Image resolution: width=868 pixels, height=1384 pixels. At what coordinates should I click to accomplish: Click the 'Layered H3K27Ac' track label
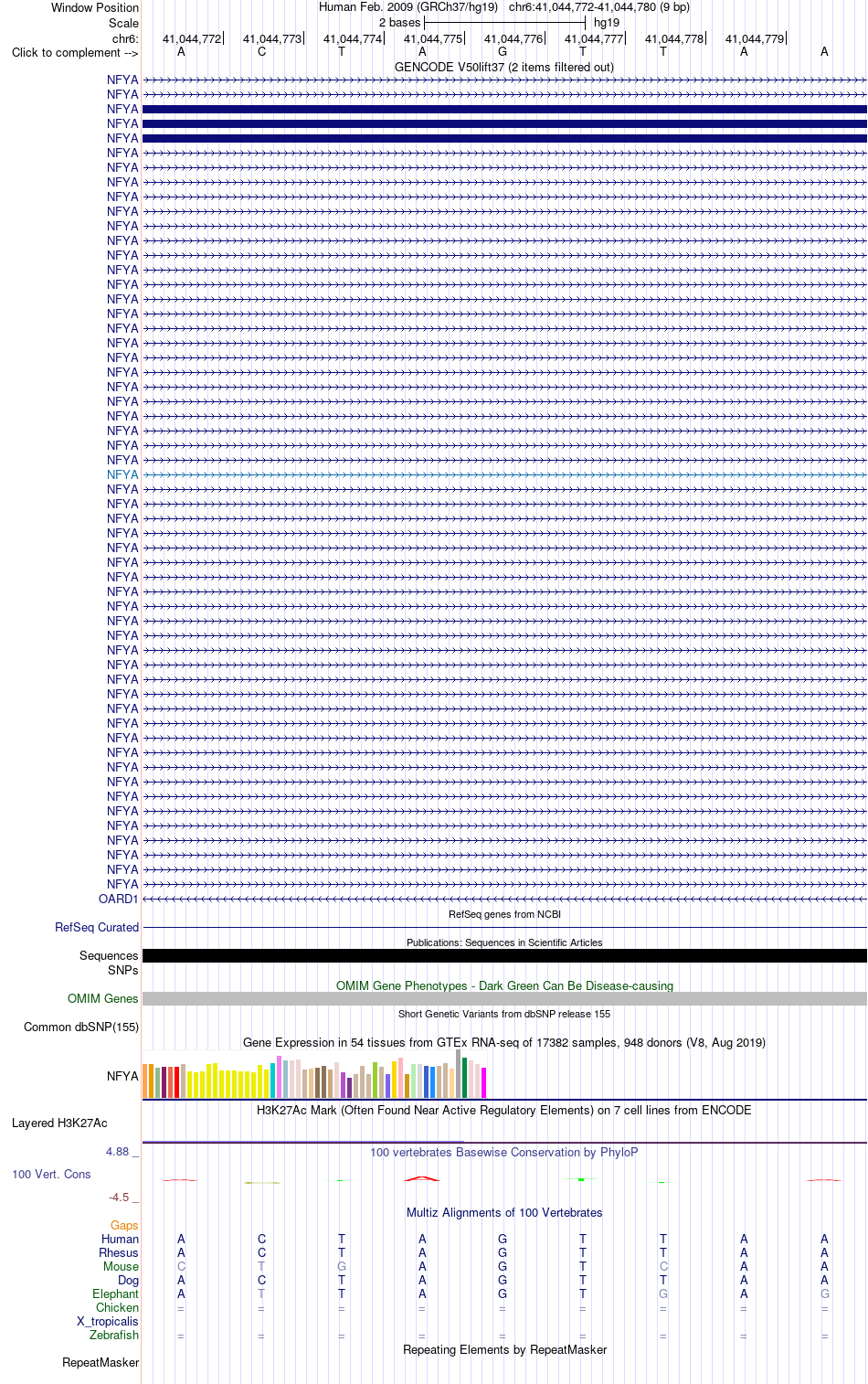(59, 1123)
